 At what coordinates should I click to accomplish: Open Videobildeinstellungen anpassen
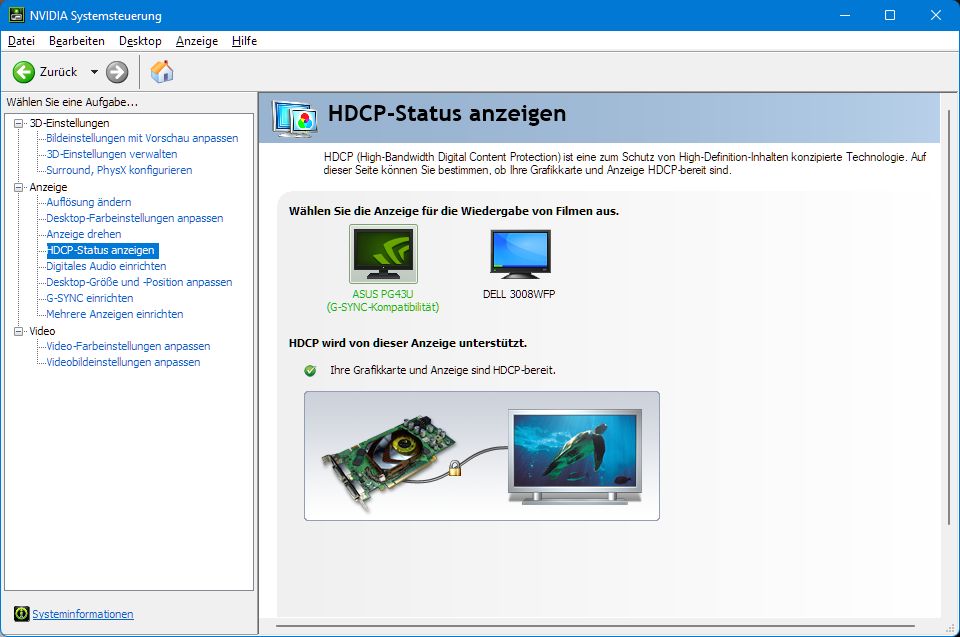[124, 362]
